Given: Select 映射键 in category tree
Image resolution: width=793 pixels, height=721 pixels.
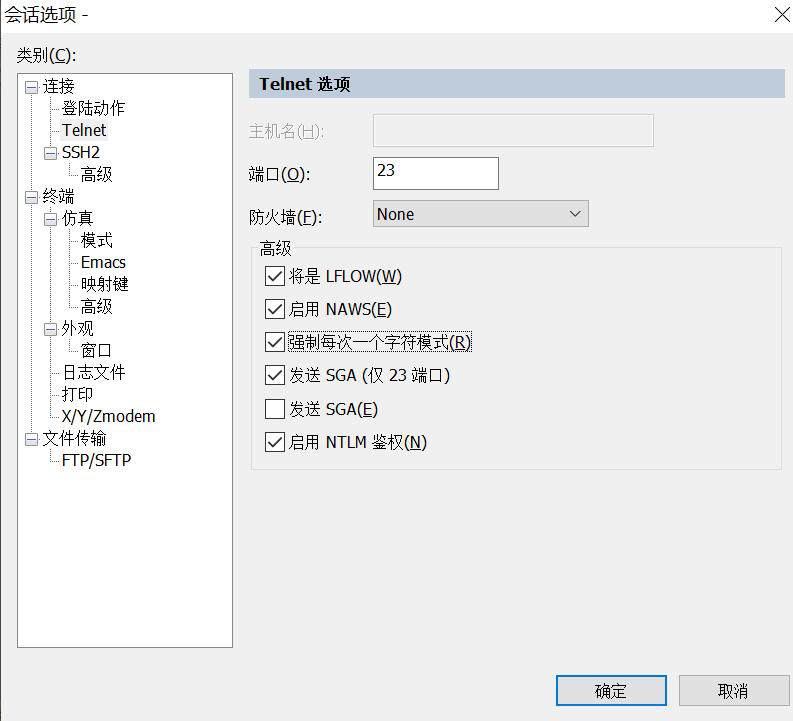Looking at the screenshot, I should click(x=105, y=284).
